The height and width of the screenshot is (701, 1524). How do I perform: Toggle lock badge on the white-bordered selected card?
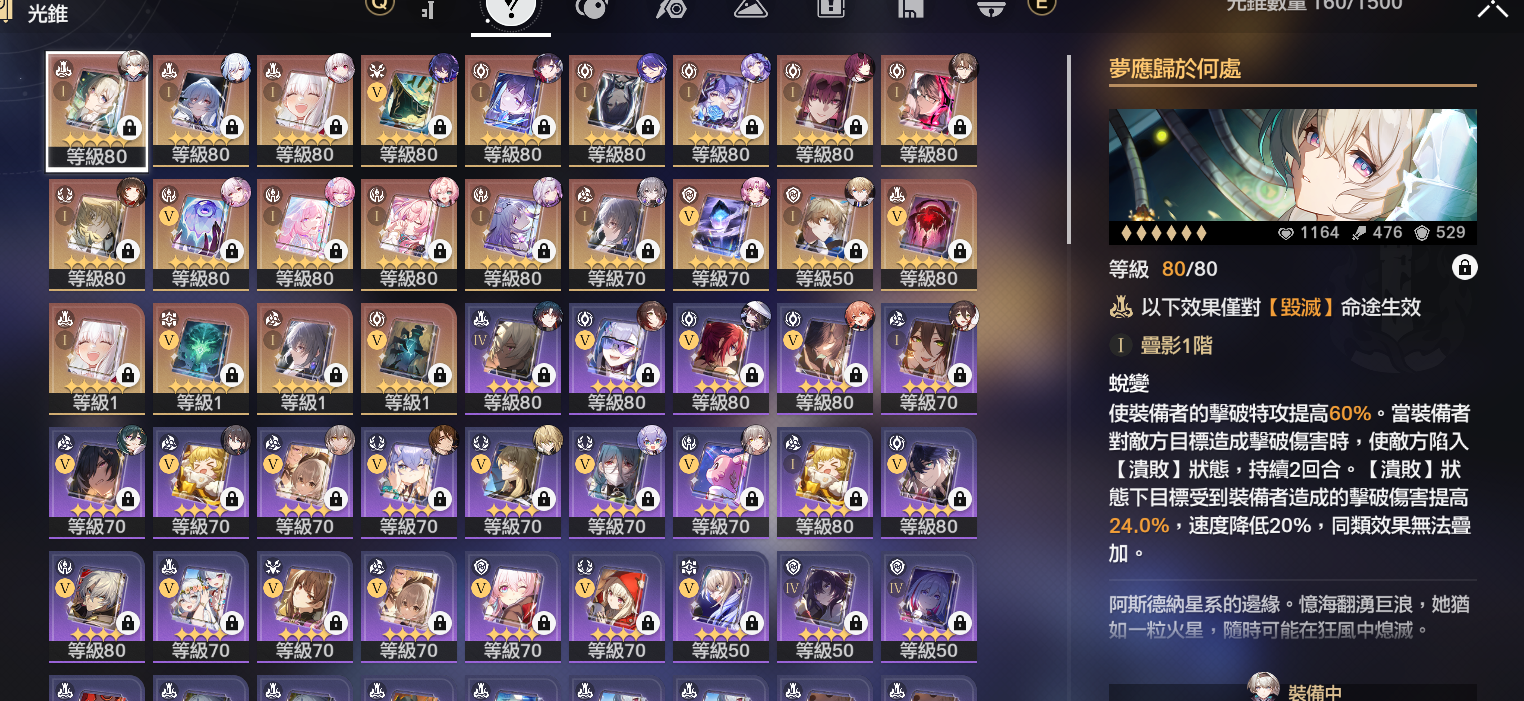[128, 127]
